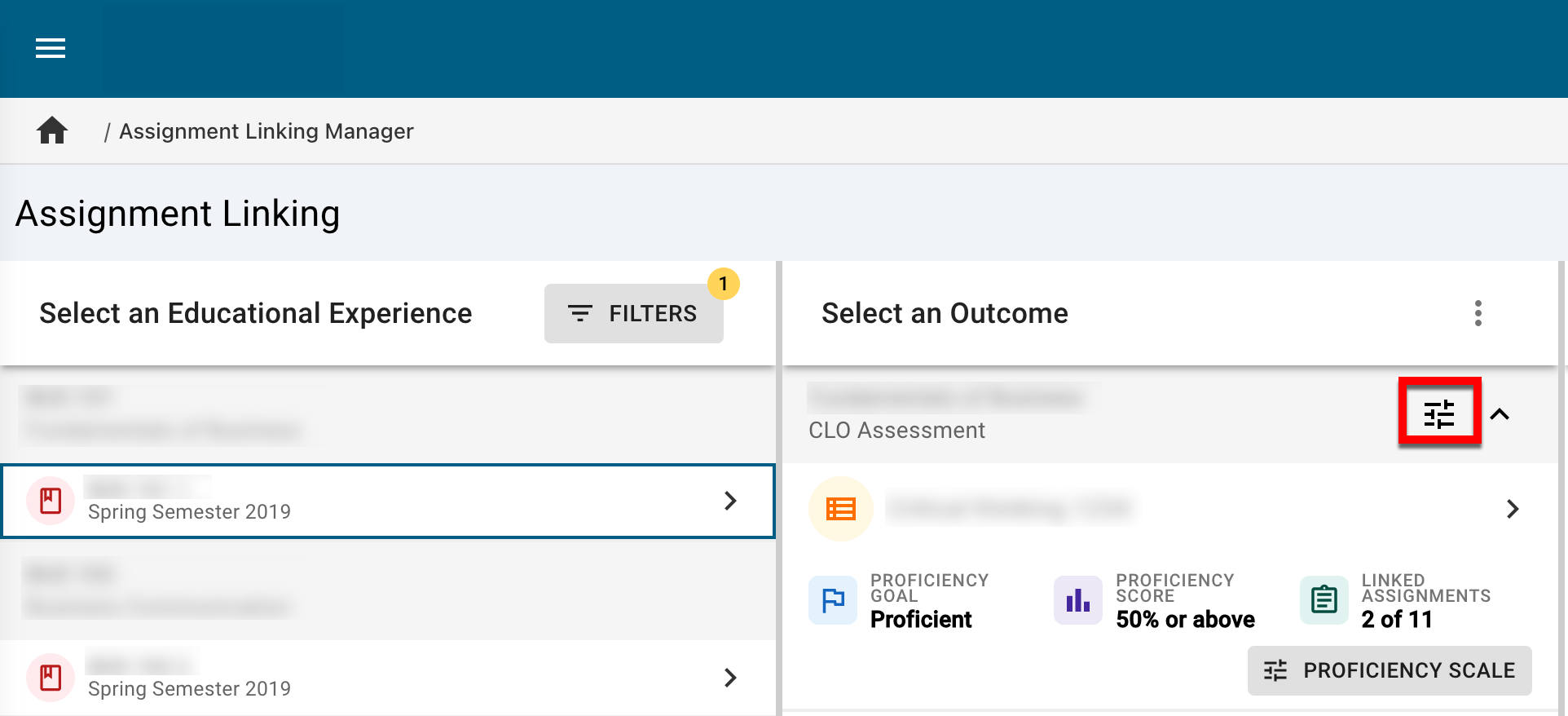Image resolution: width=1568 pixels, height=716 pixels.
Task: Click the orange list outcome icon
Action: [840, 509]
